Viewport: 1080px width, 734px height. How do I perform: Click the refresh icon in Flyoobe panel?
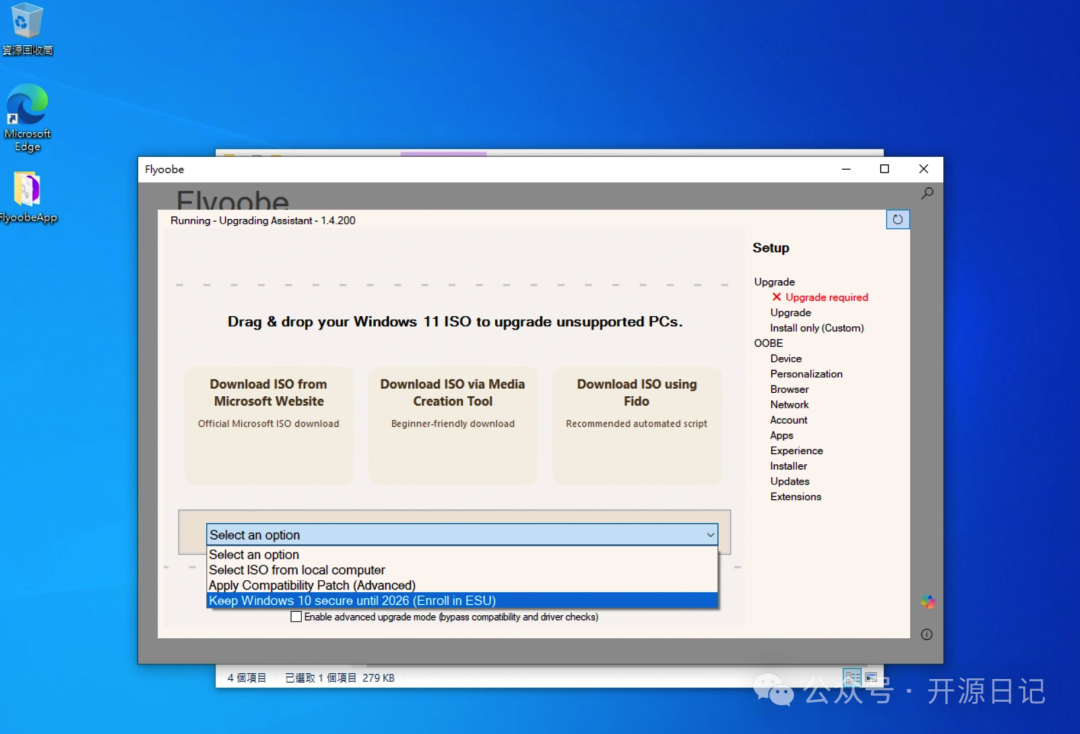tap(897, 220)
